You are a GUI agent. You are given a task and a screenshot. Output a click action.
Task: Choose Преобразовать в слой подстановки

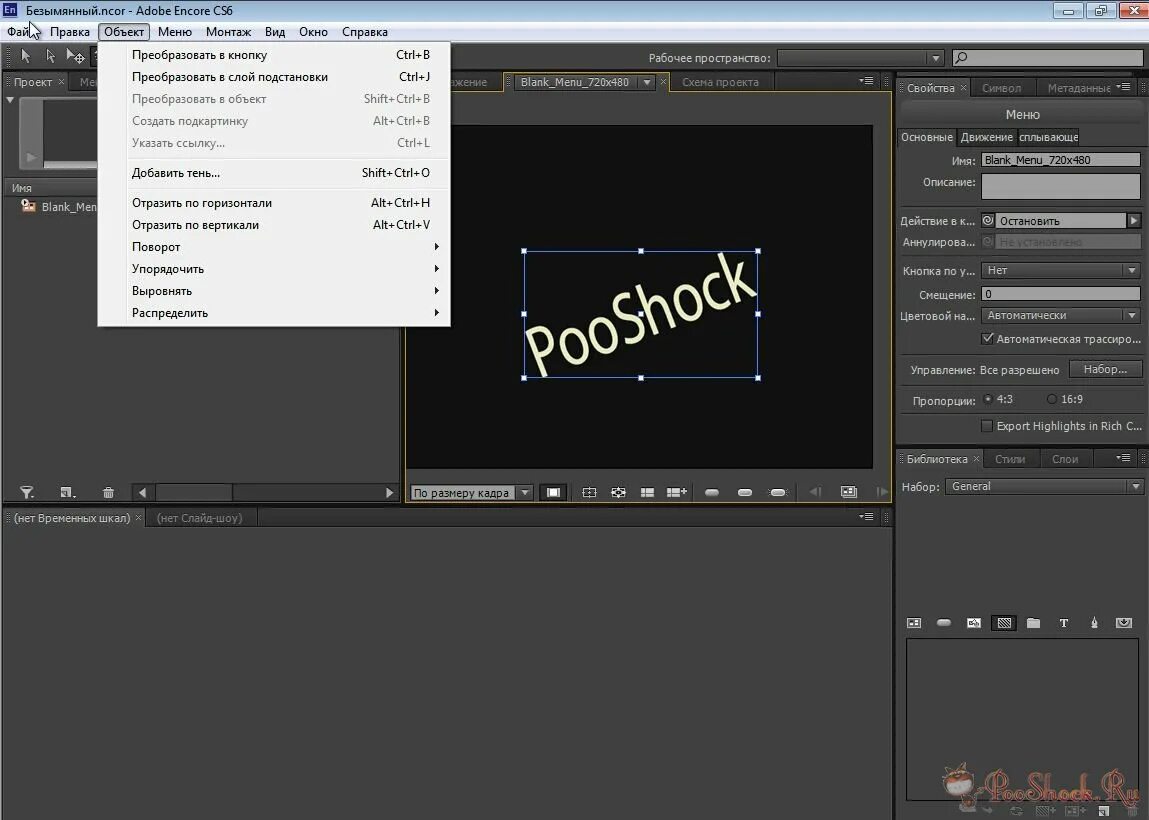click(274, 77)
